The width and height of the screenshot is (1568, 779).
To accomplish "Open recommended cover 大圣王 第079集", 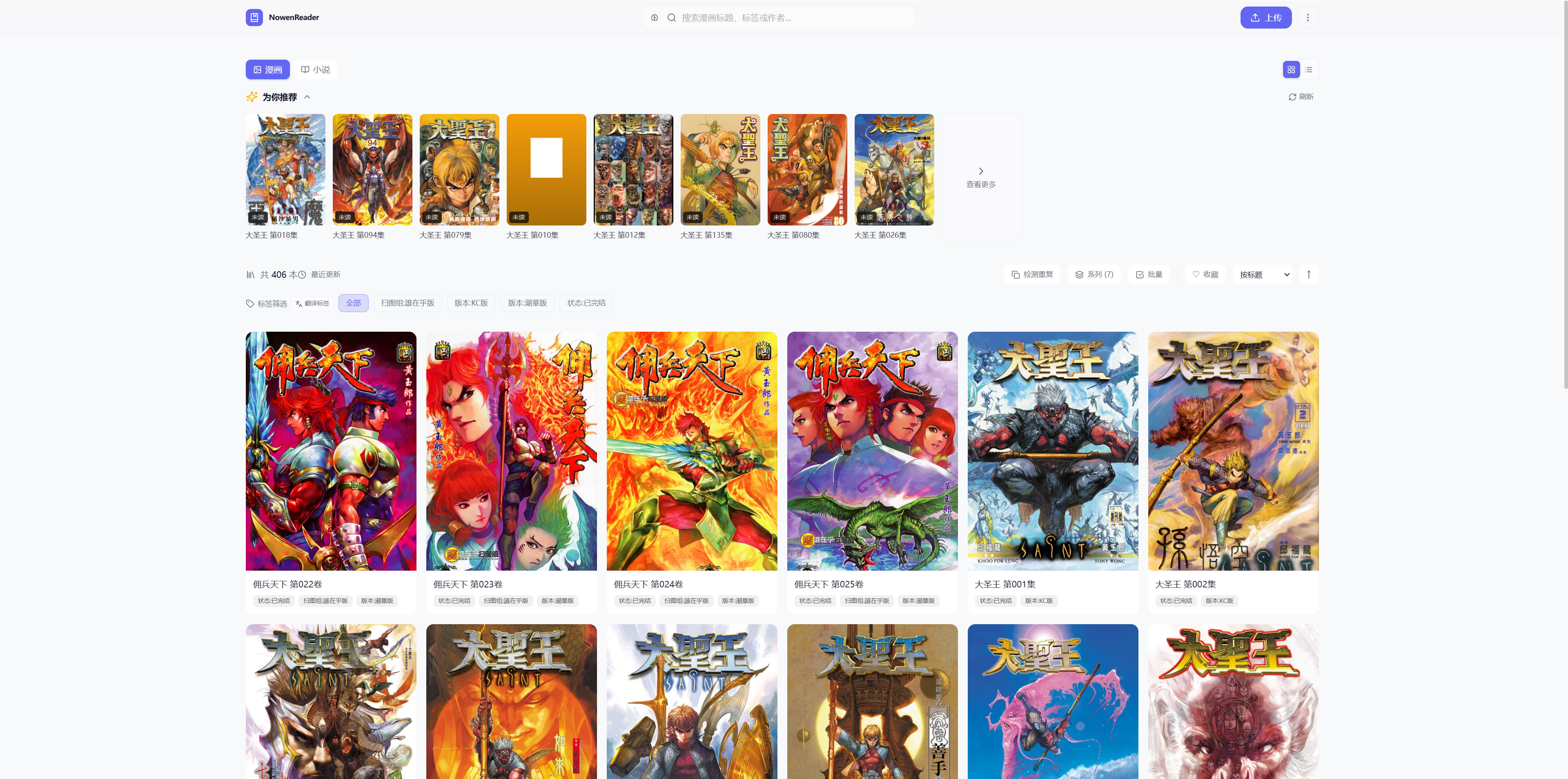I will (x=459, y=170).
